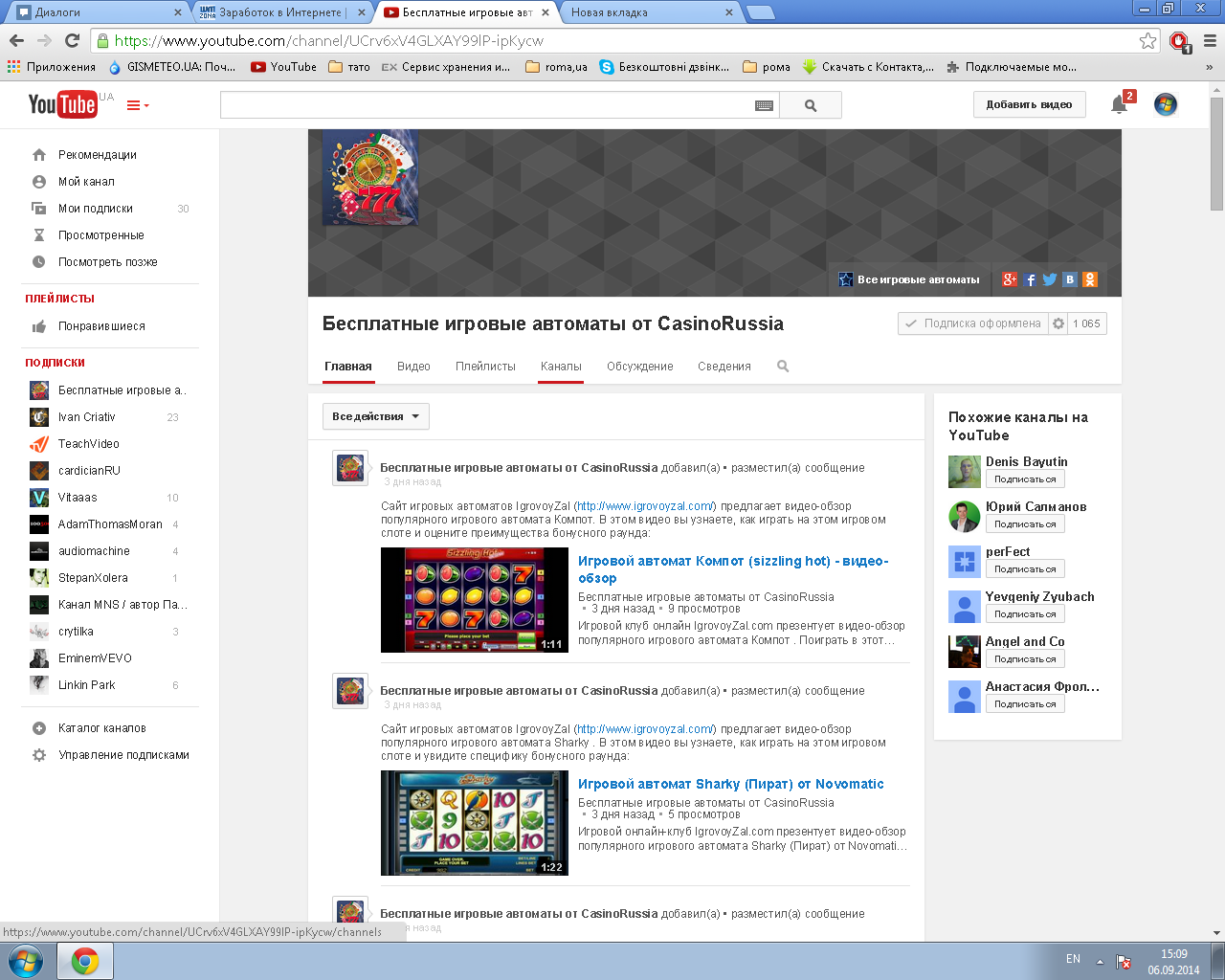
Task: Toggle the 'Подписка оформлена' subscription button
Action: pyautogui.click(x=972, y=323)
